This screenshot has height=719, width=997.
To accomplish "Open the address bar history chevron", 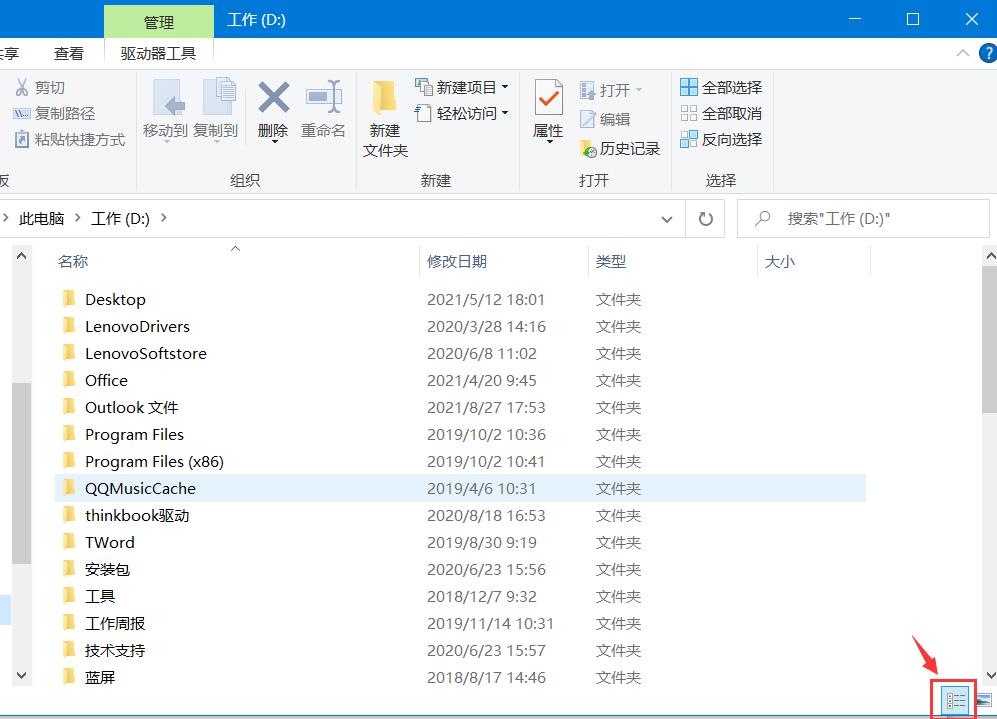I will point(666,218).
